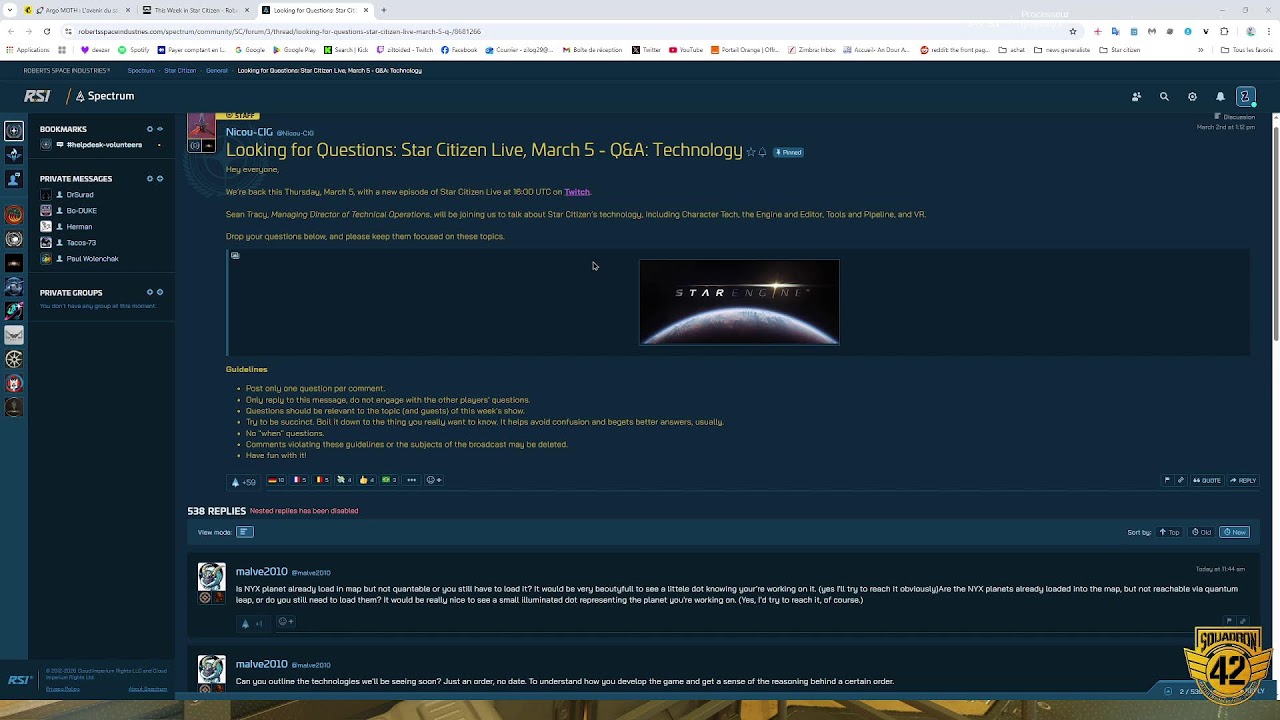Open the browser extensions puzzle icon
1280x720 pixels.
1224,31
